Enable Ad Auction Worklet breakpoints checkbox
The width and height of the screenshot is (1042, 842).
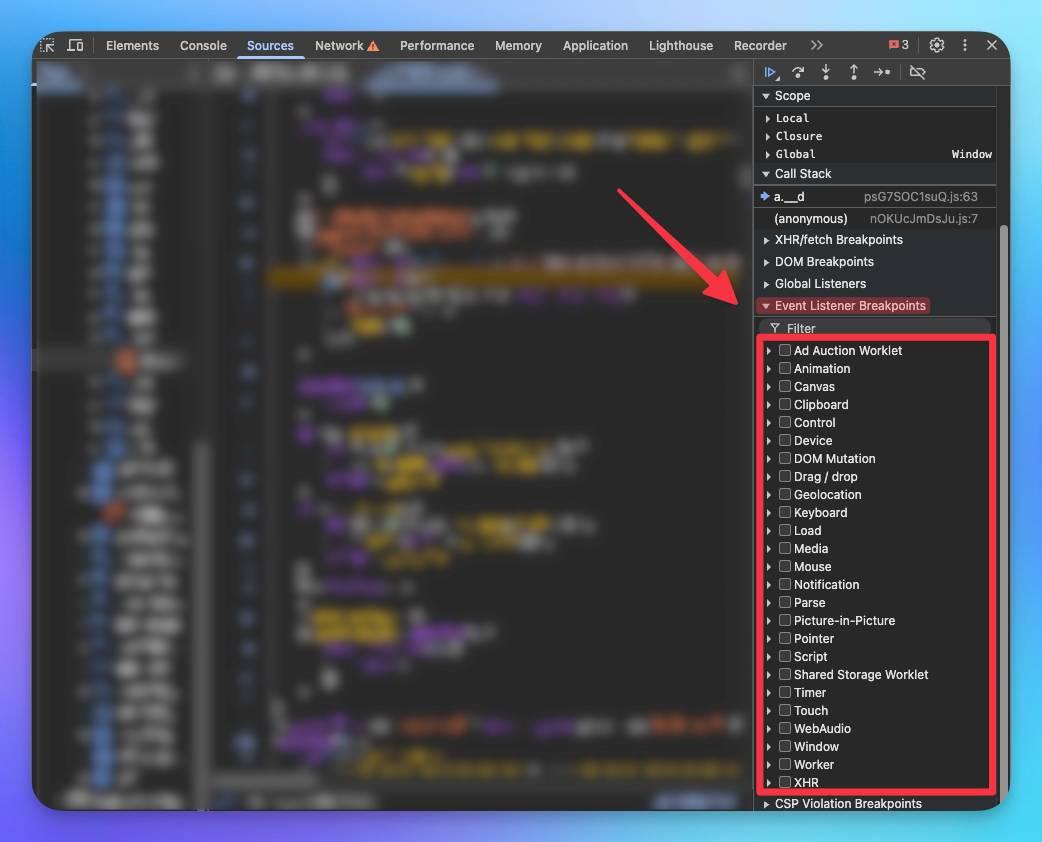tap(785, 350)
